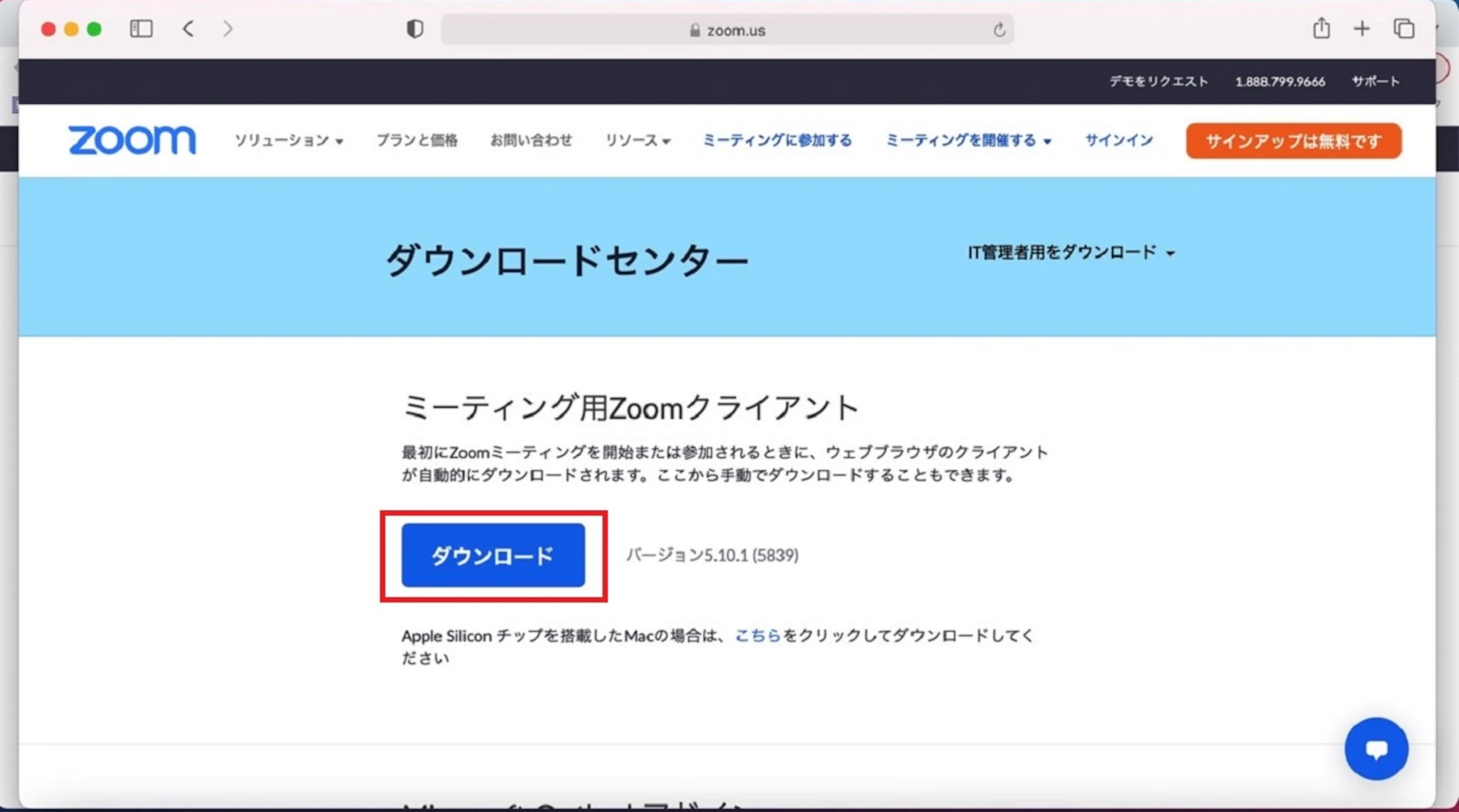
Task: Toggle the Safari sidebar icon
Action: (x=141, y=28)
